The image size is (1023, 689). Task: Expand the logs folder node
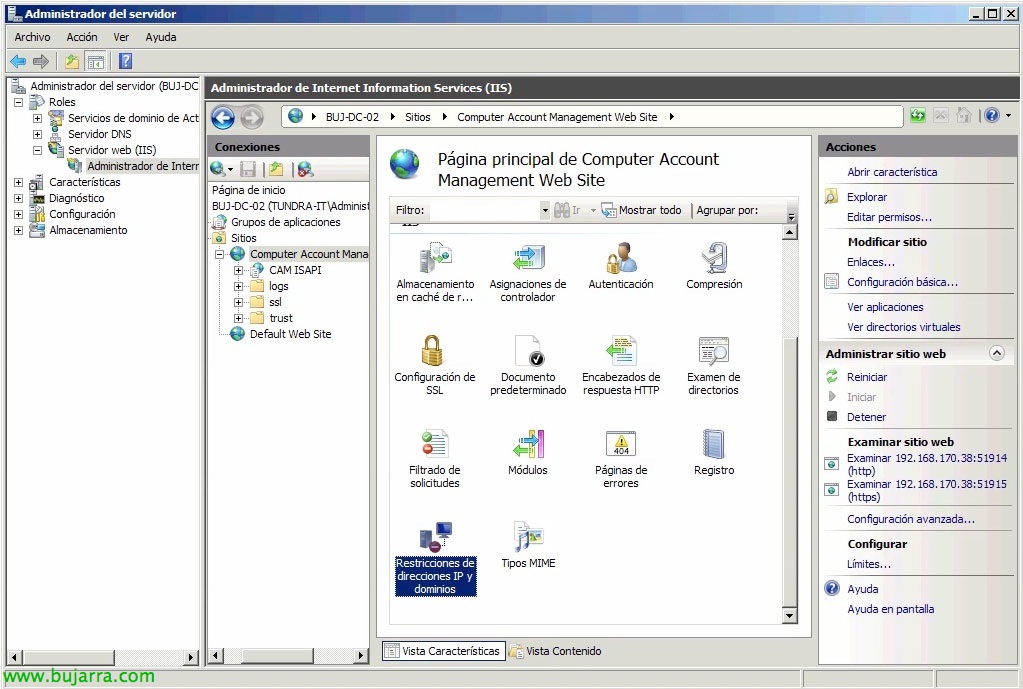click(x=239, y=286)
